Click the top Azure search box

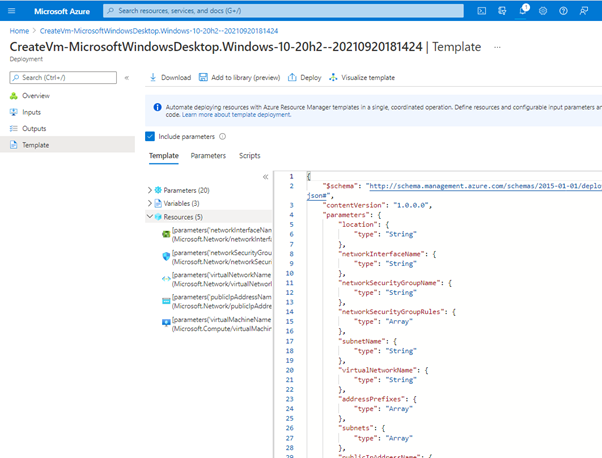(x=280, y=10)
